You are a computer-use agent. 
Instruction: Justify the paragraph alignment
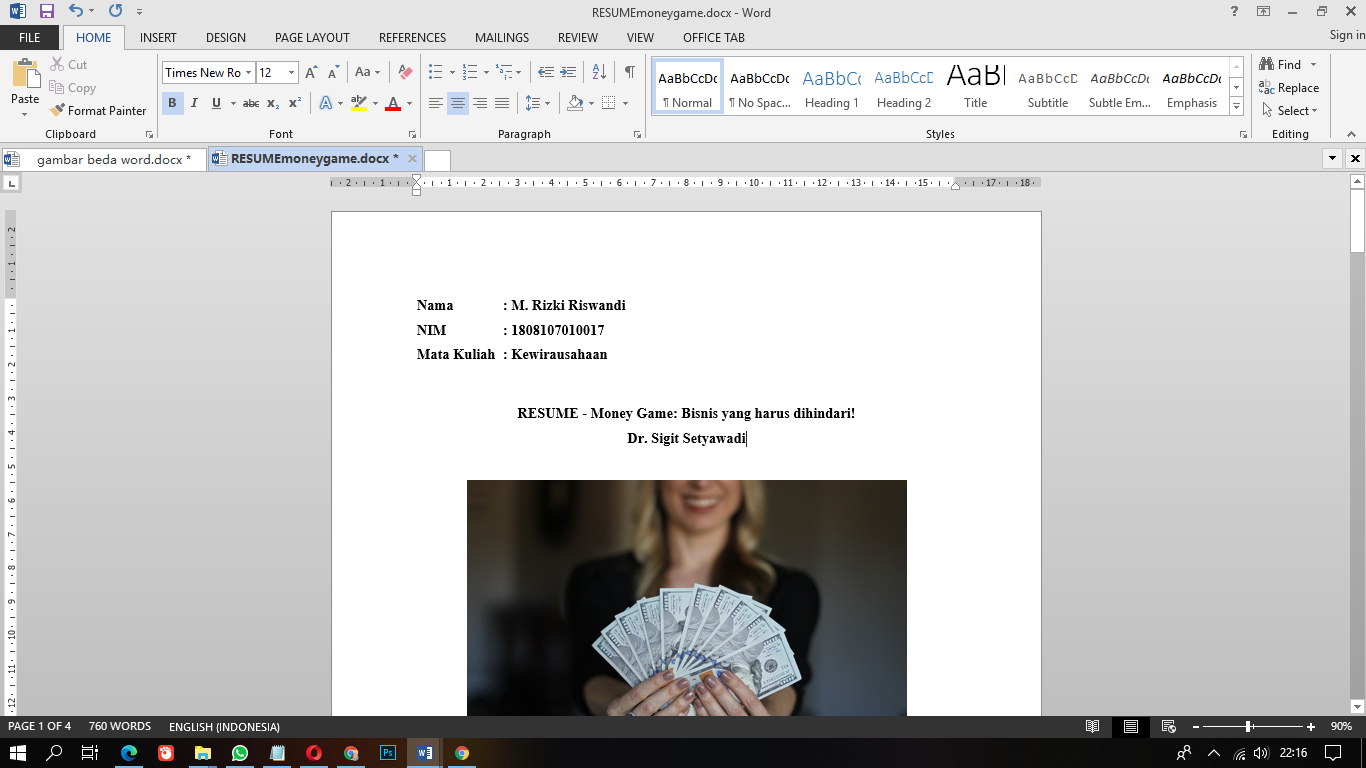click(x=501, y=102)
